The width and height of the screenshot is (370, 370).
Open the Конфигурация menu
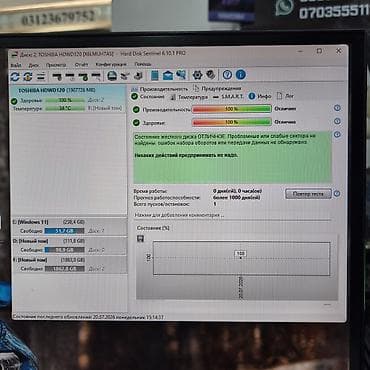pos(111,64)
